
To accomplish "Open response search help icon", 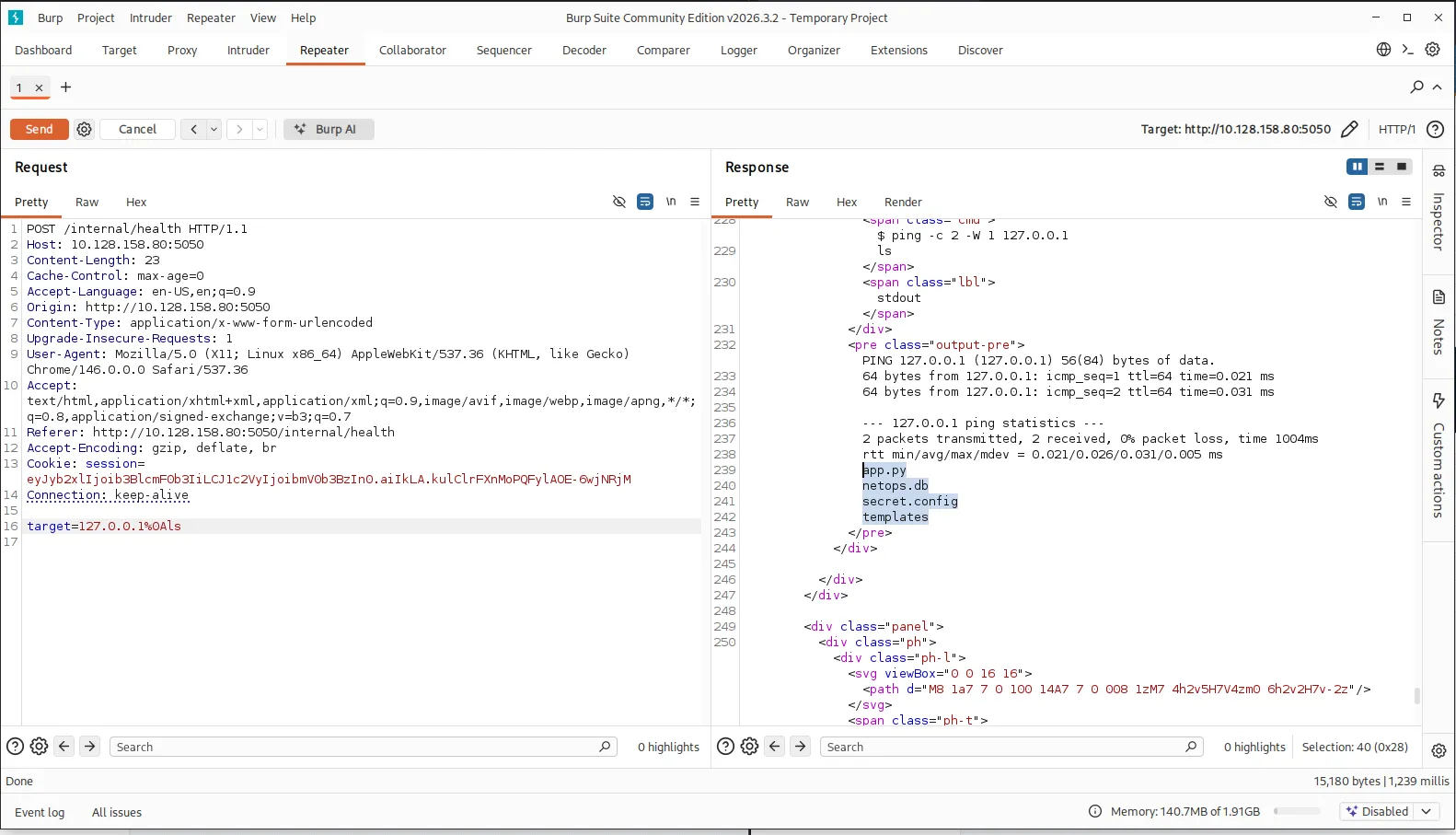I will coord(725,747).
